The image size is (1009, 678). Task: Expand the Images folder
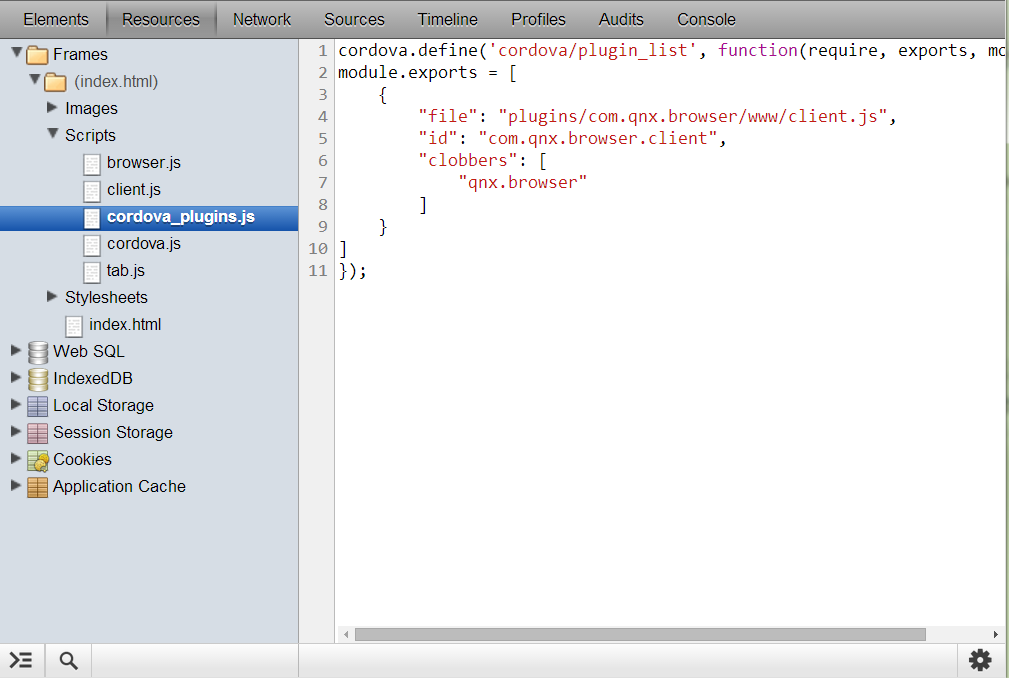pyautogui.click(x=53, y=108)
